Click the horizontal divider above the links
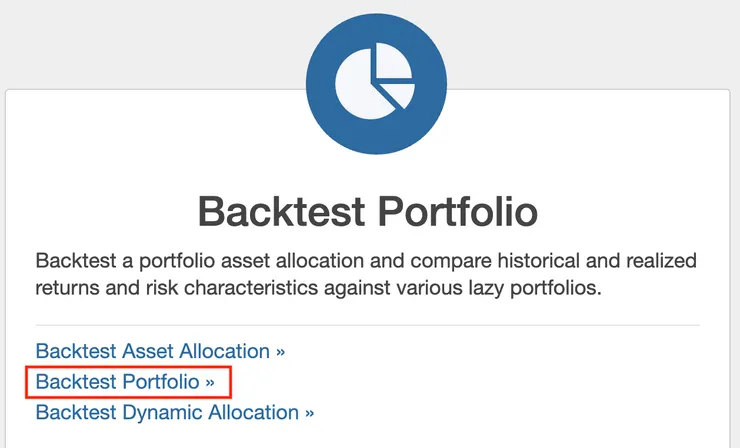The width and height of the screenshot is (740, 448). click(368, 325)
